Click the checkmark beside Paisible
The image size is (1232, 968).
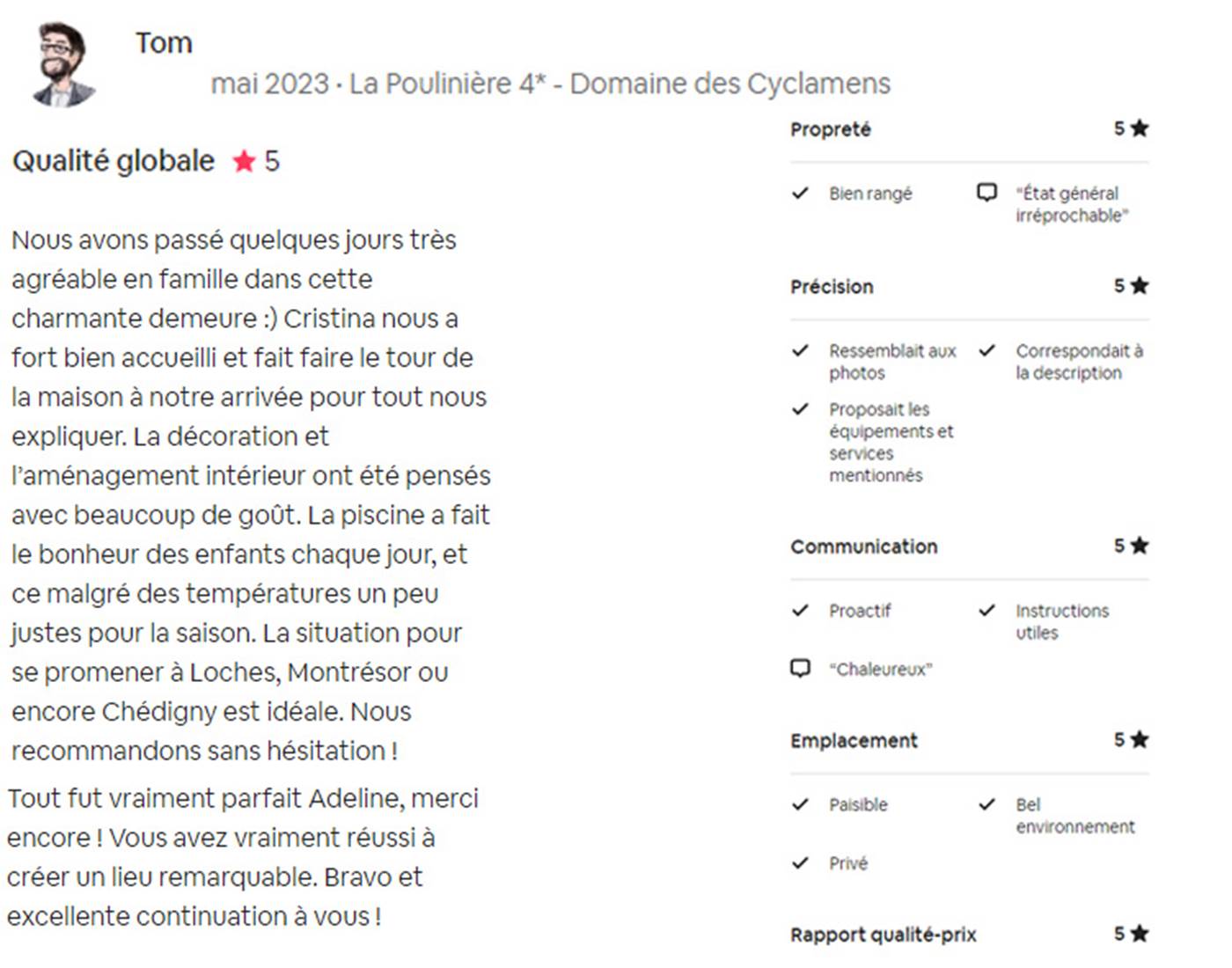pyautogui.click(x=800, y=804)
